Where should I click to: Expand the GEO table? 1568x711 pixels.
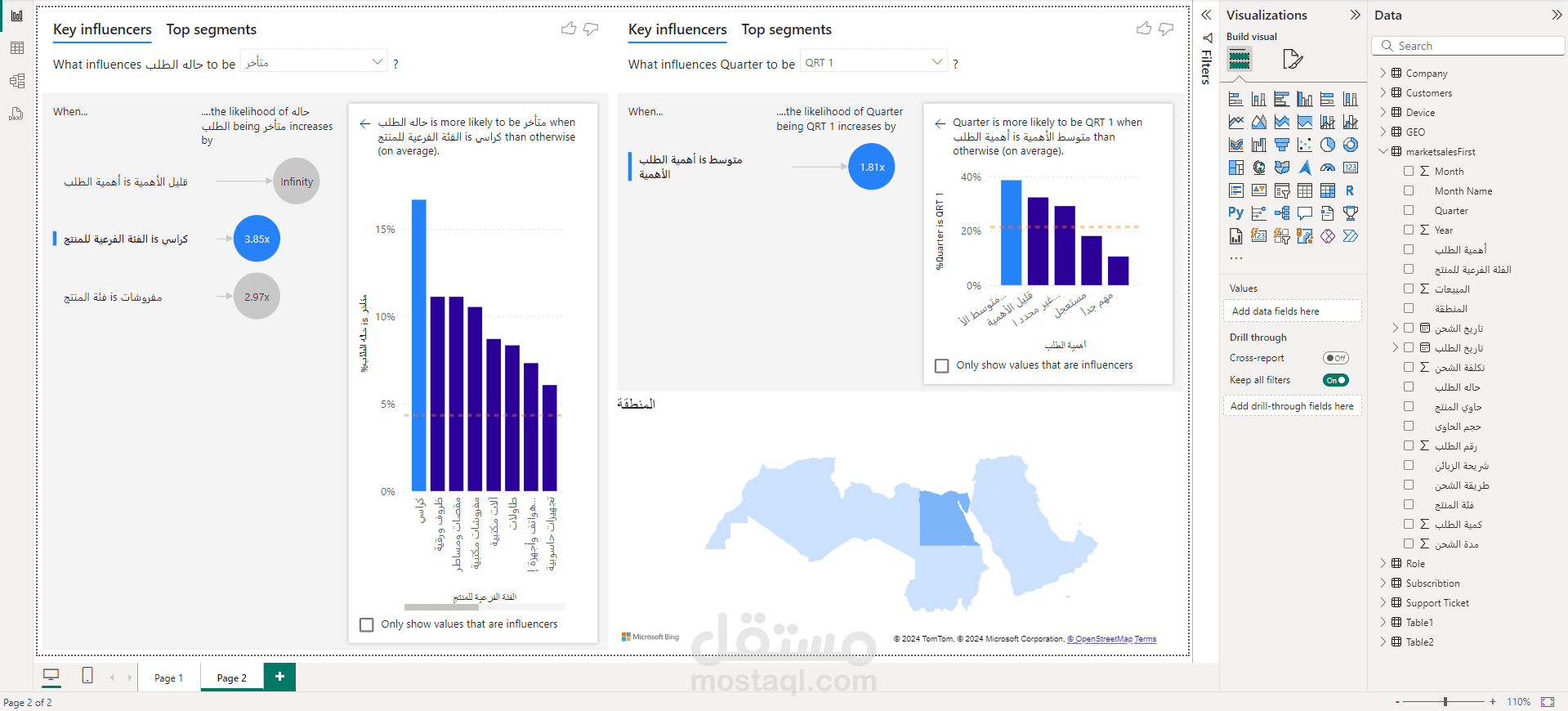[x=1383, y=132]
